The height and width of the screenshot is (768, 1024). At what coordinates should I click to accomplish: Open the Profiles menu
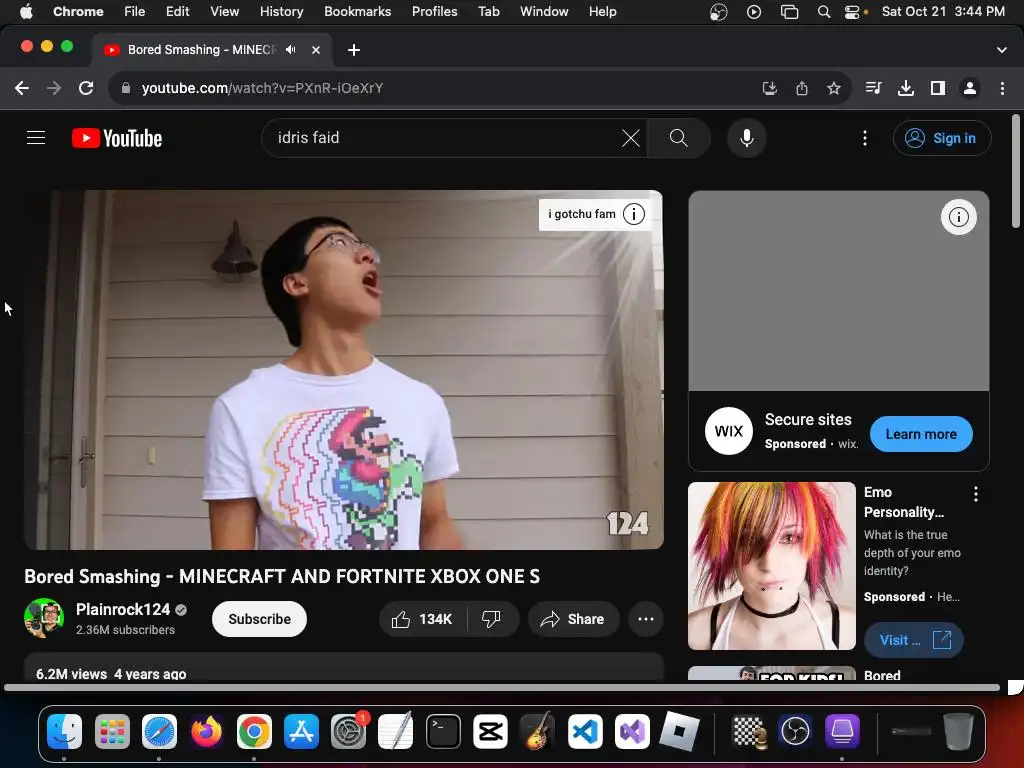tap(434, 11)
